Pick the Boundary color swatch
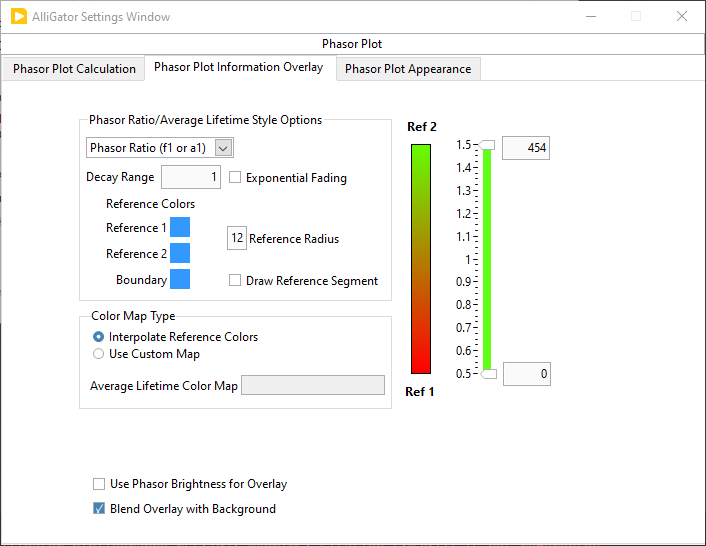 click(180, 279)
